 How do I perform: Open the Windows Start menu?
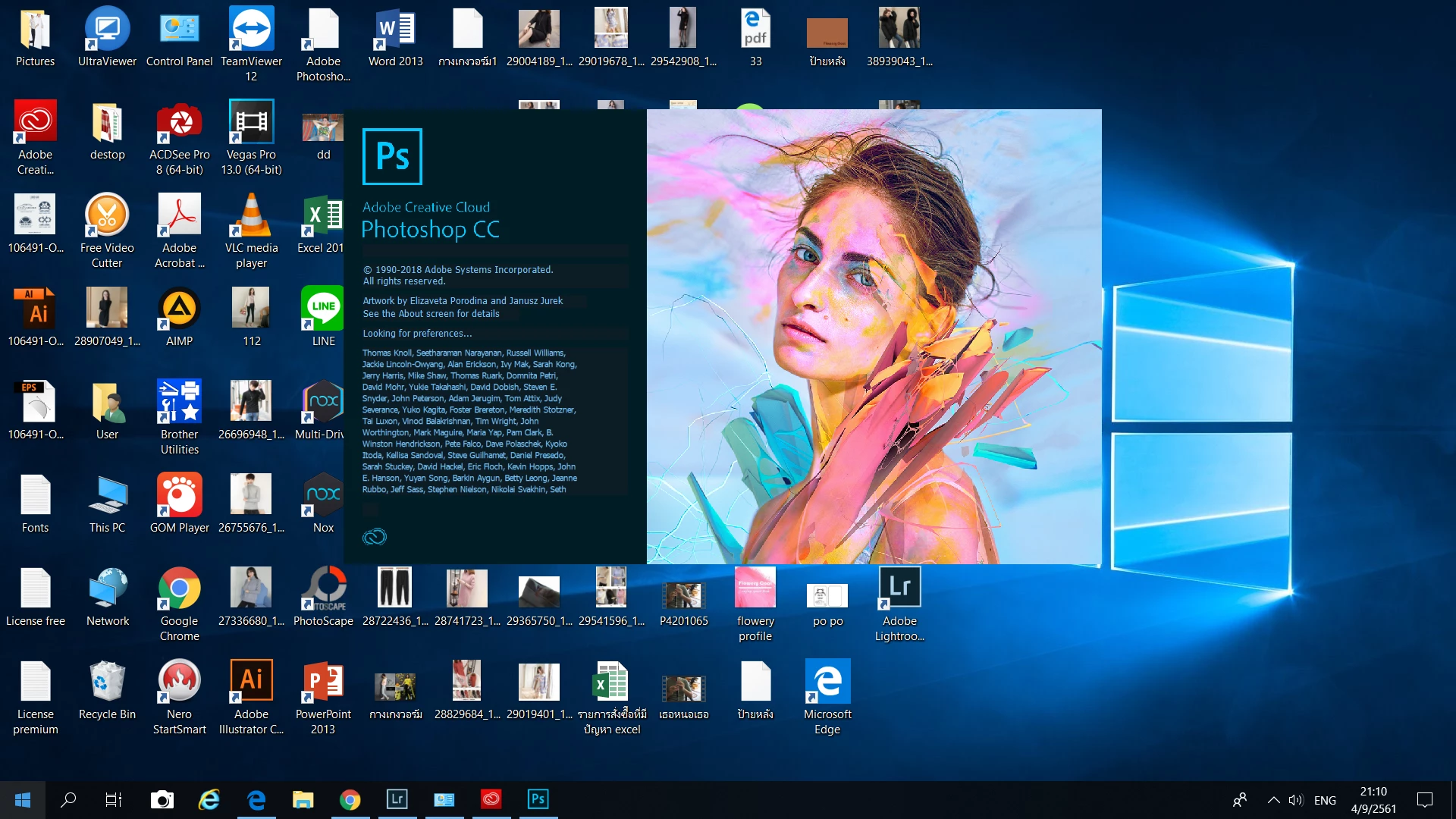pos(23,799)
